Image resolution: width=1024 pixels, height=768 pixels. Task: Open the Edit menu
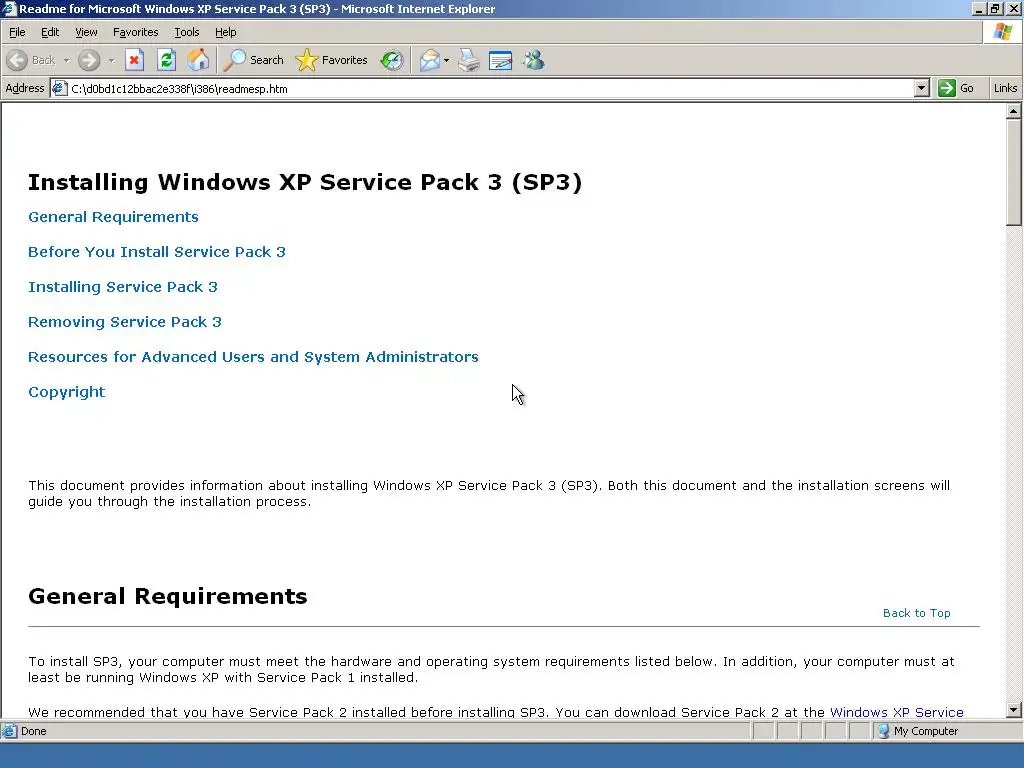tap(50, 32)
